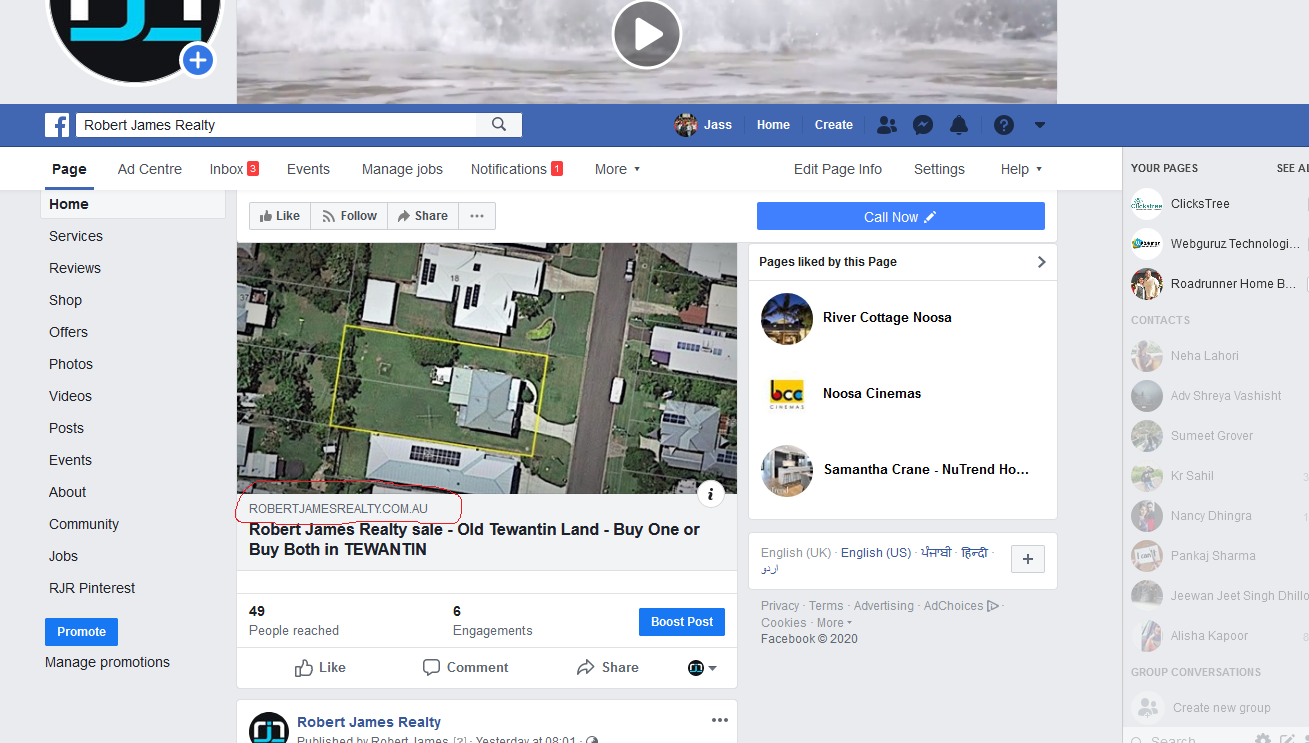Open the Help dropdown menu

[1021, 169]
